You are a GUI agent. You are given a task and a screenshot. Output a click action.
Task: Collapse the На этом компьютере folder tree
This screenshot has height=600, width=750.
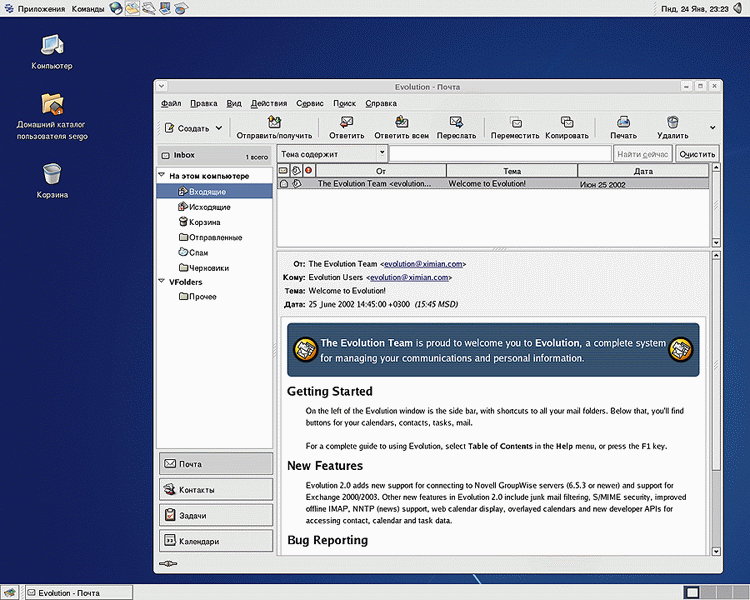coord(162,176)
